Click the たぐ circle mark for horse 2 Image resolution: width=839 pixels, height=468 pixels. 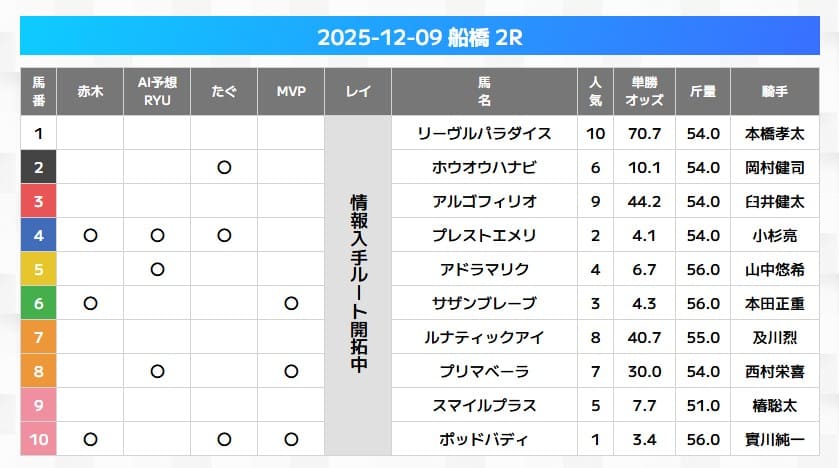point(224,167)
